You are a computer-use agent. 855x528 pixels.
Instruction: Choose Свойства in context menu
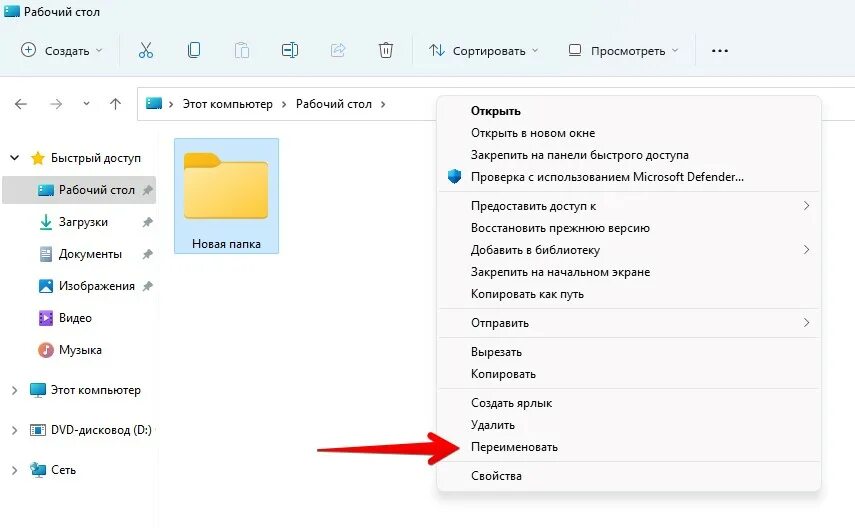point(629,476)
